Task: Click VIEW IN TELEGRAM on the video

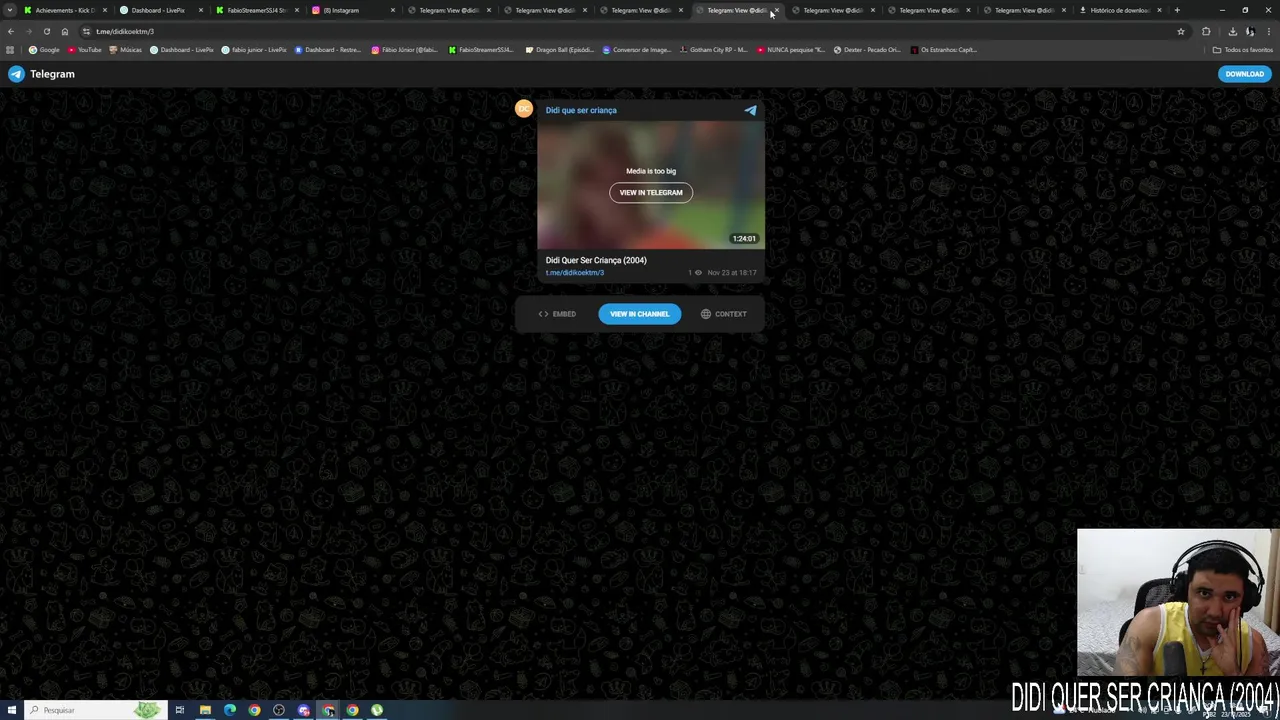Action: [x=651, y=192]
